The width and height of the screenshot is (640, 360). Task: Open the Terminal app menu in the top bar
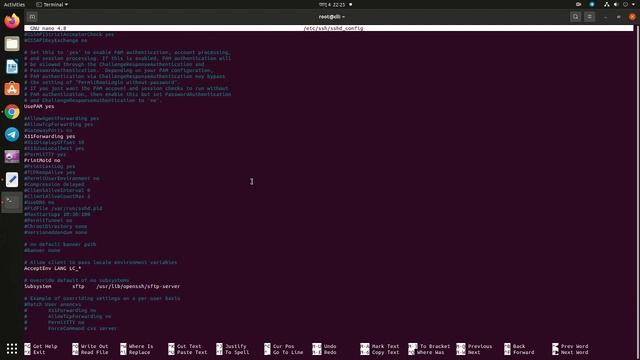(52, 4)
